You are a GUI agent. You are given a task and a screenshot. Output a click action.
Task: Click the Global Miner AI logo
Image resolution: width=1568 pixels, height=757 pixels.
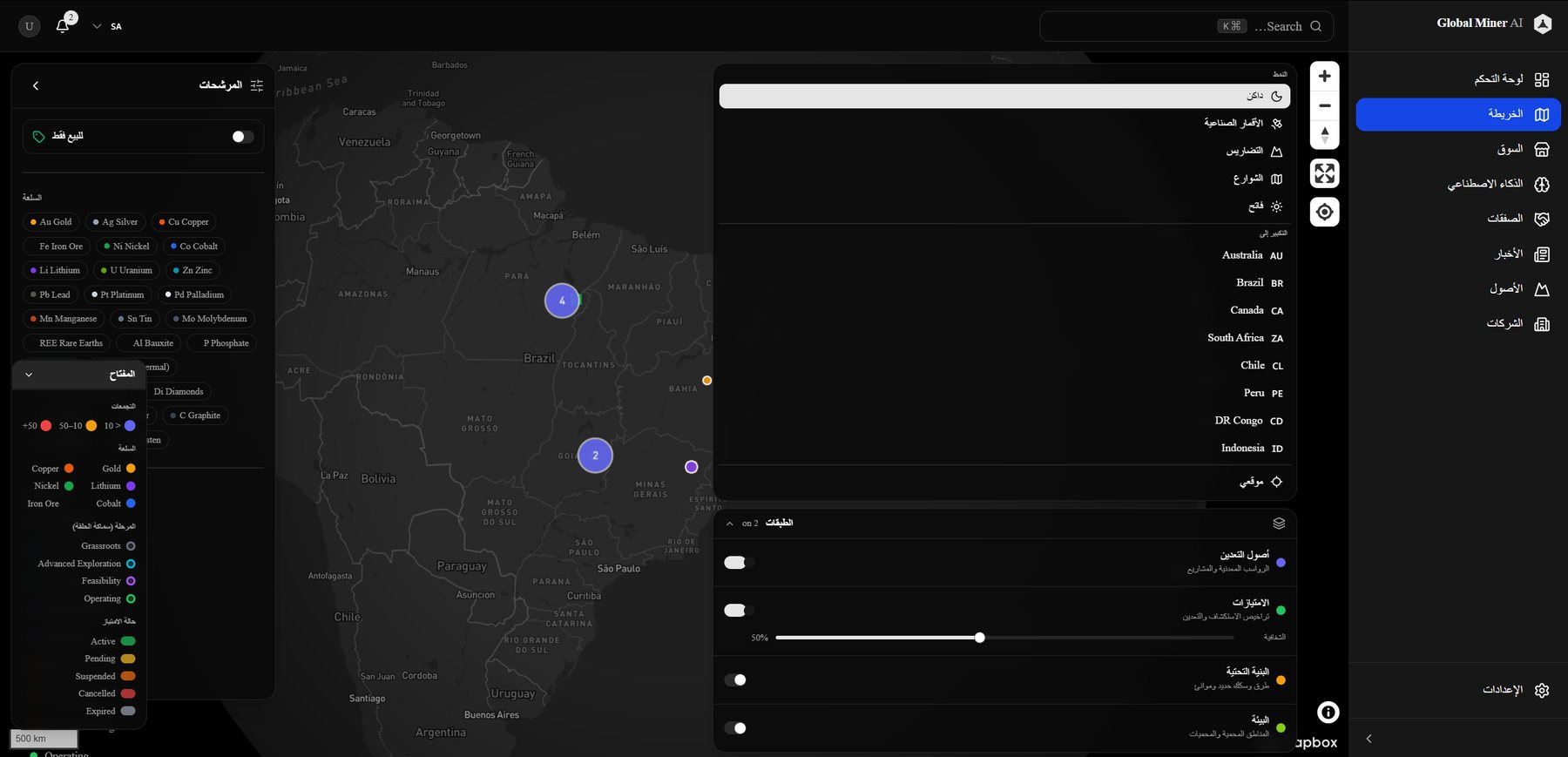[x=1543, y=24]
